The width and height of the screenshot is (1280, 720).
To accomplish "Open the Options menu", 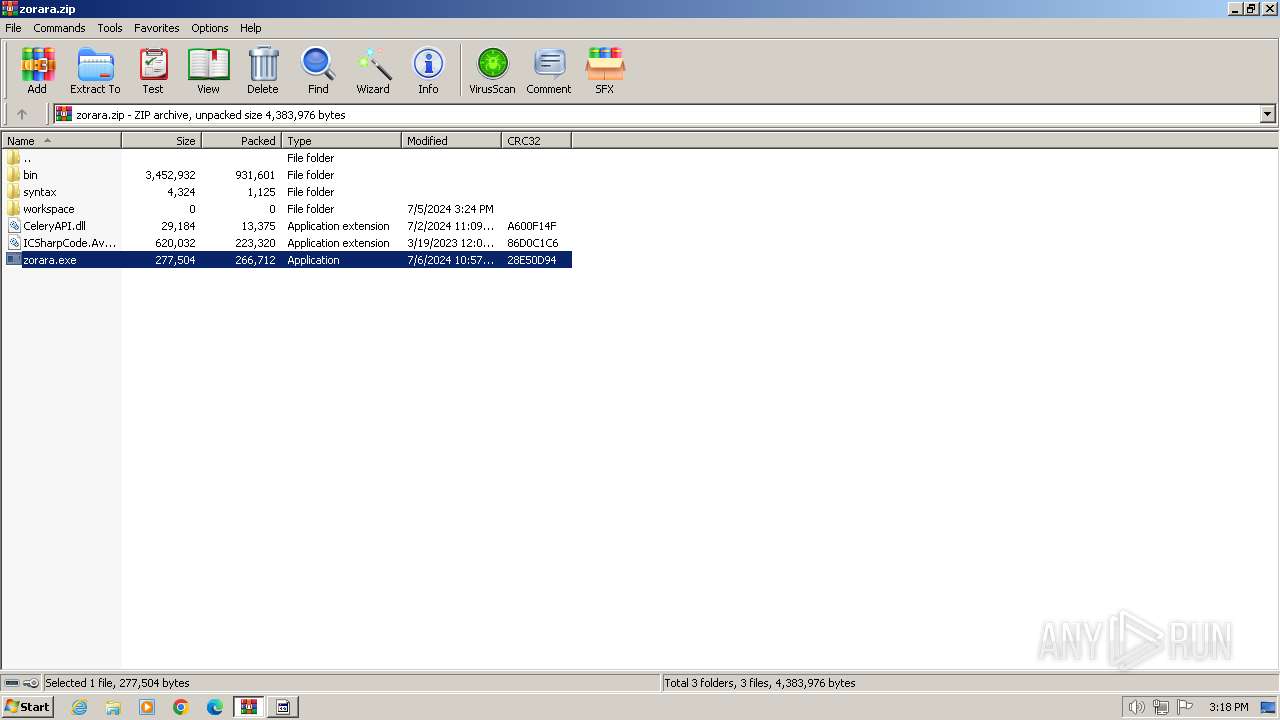I will click(x=210, y=28).
